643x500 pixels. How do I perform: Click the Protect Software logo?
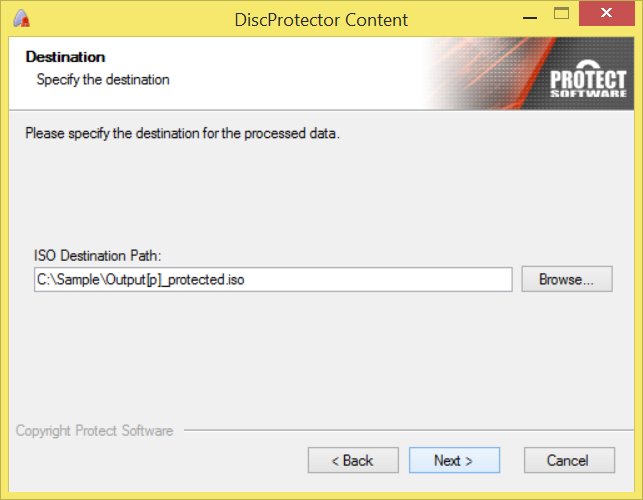[x=588, y=80]
